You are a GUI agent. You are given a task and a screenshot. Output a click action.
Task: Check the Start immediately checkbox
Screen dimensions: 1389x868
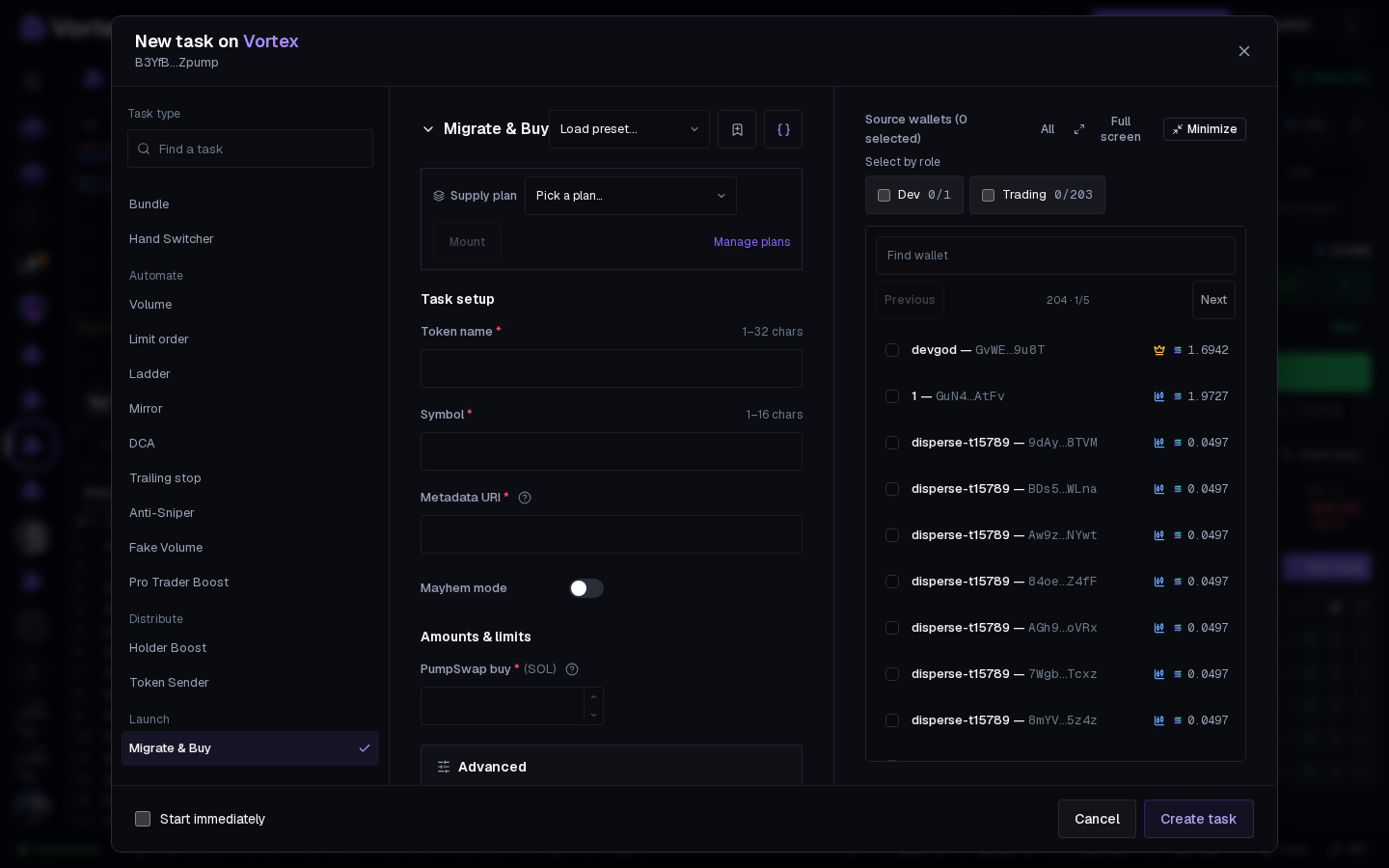click(143, 819)
